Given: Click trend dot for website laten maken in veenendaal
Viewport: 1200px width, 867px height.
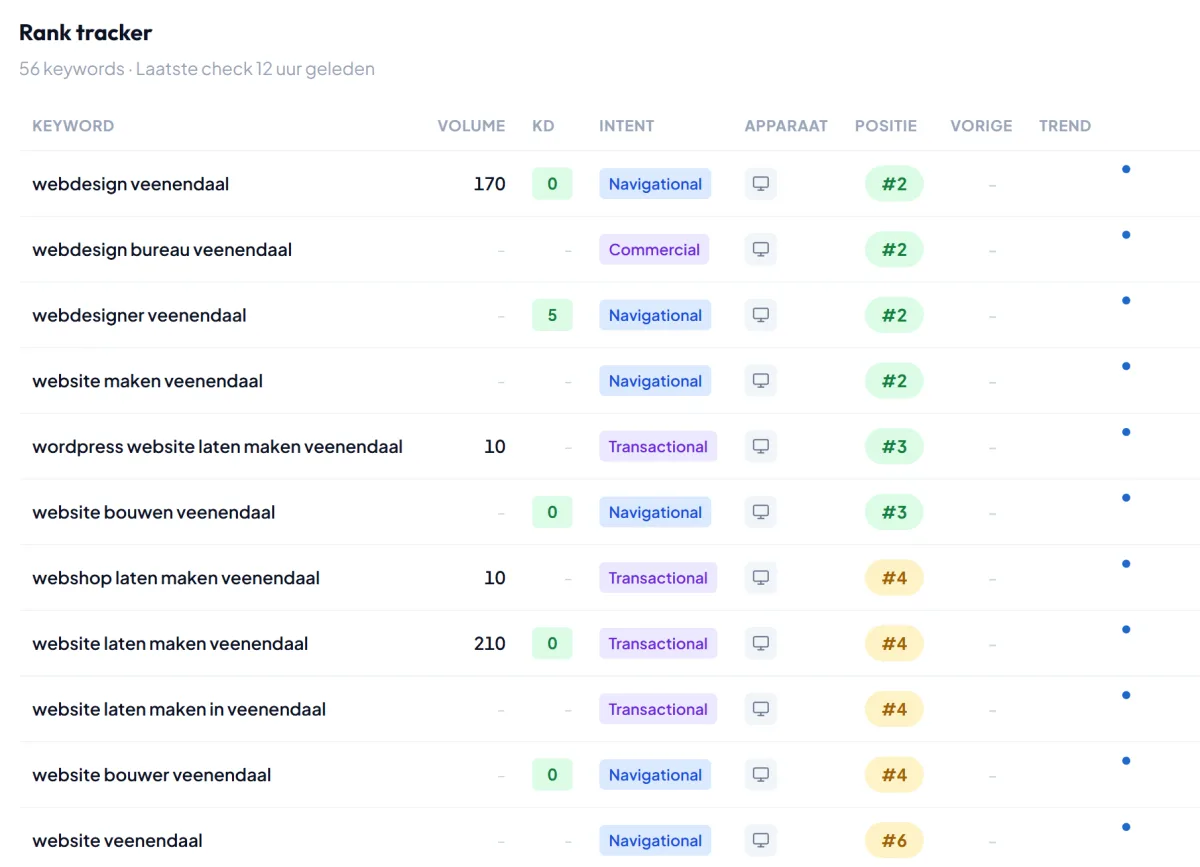Looking at the screenshot, I should [x=1126, y=694].
